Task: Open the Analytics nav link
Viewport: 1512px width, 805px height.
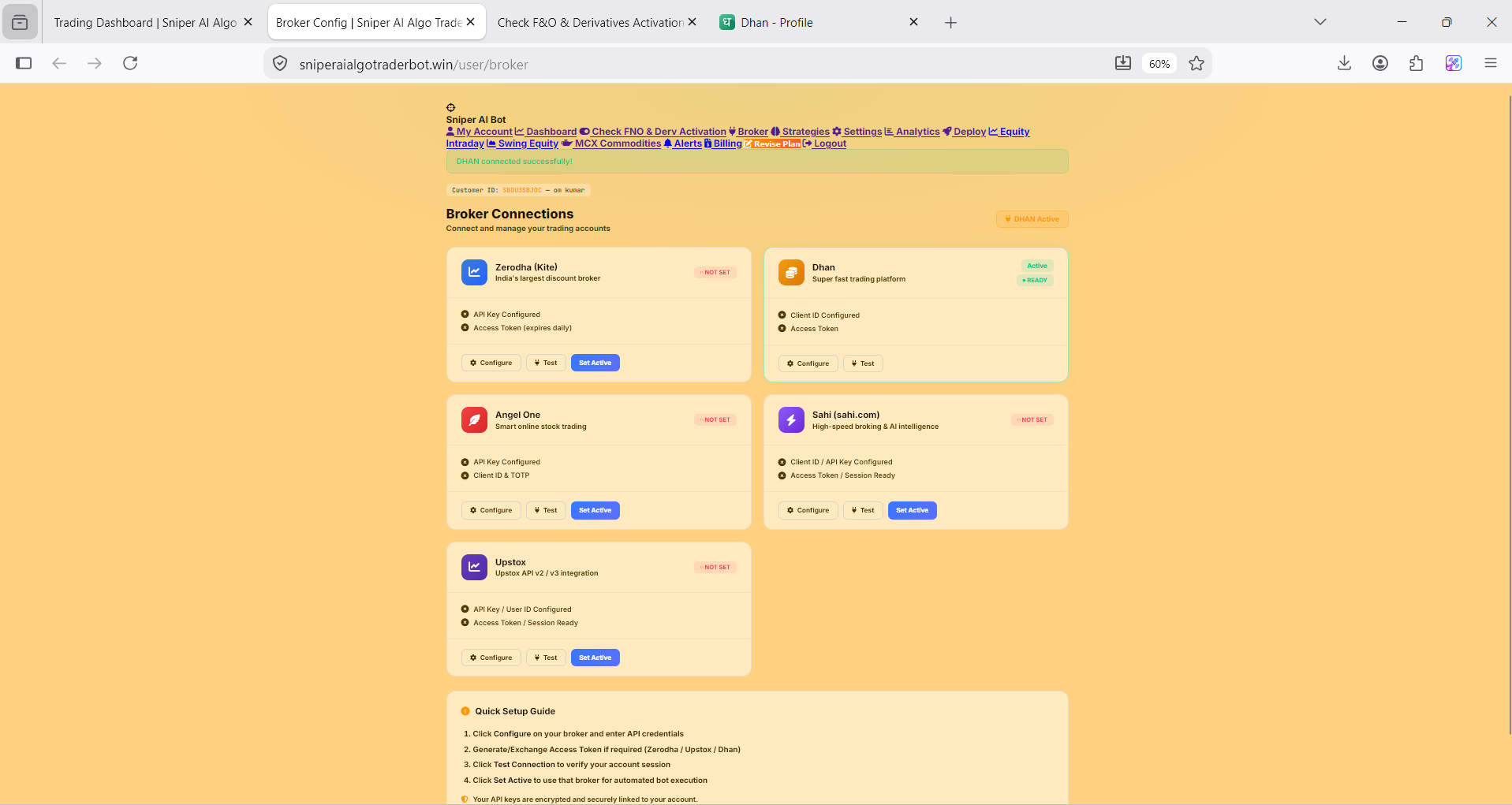Action: point(913,132)
